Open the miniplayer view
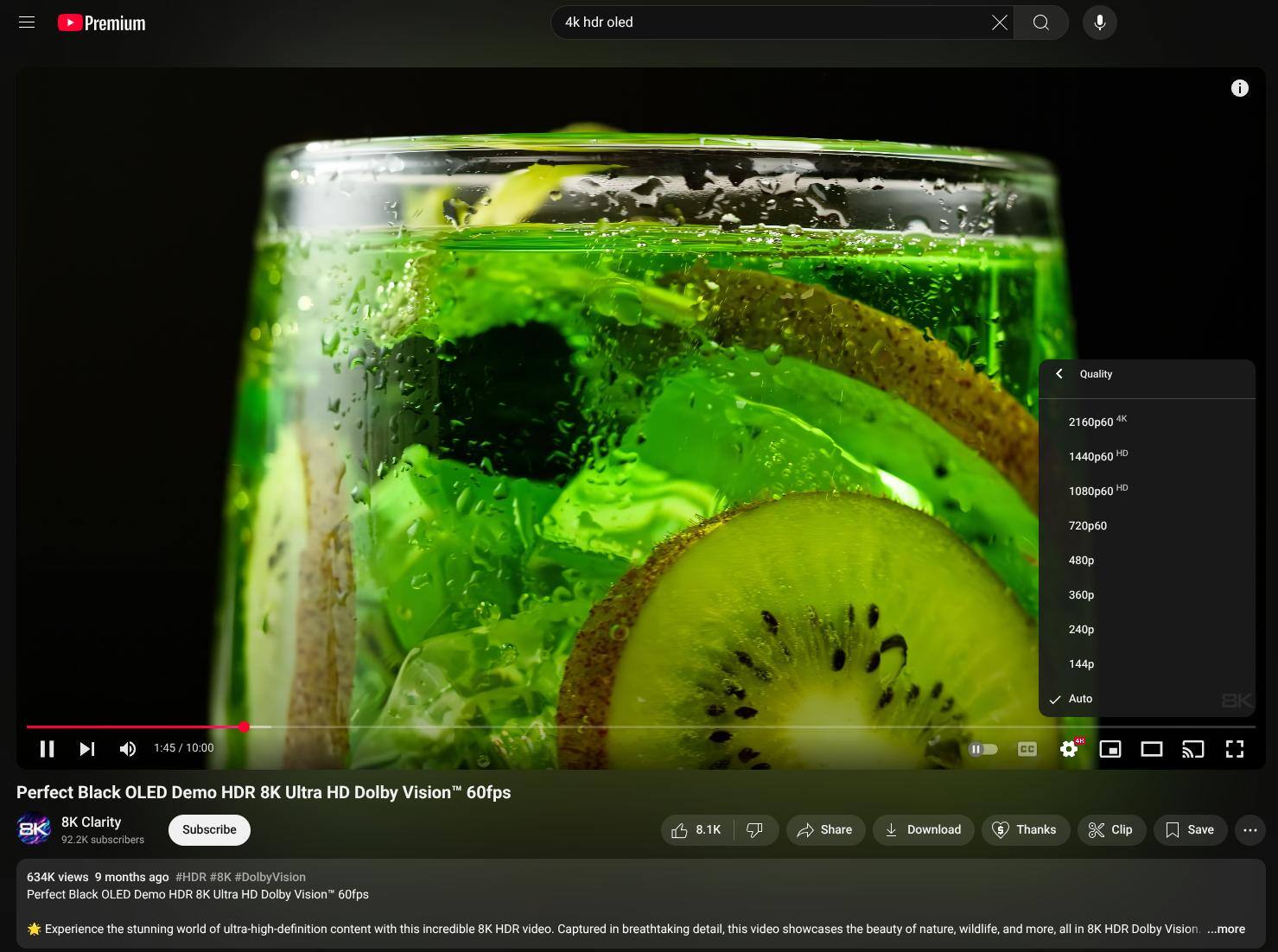Screen dimensions: 1278x952 (1110, 749)
